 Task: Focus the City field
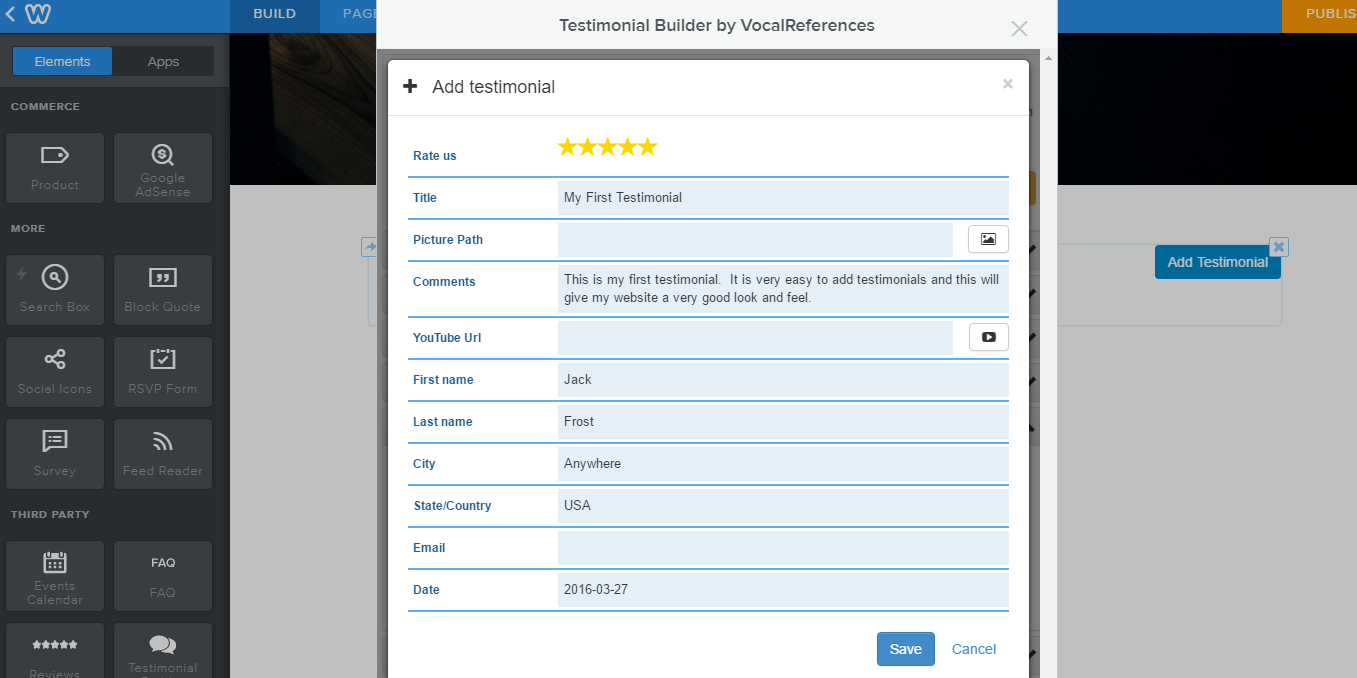coord(783,463)
